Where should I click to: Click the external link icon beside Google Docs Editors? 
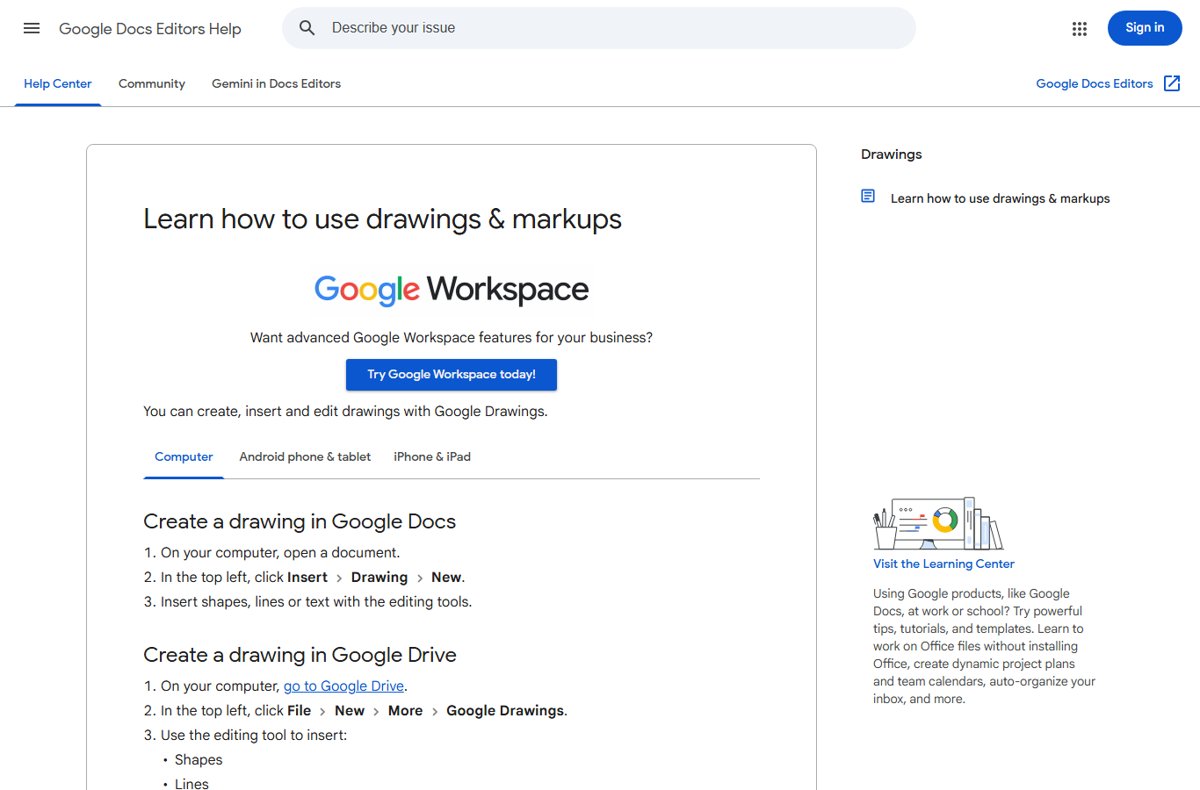(1172, 84)
